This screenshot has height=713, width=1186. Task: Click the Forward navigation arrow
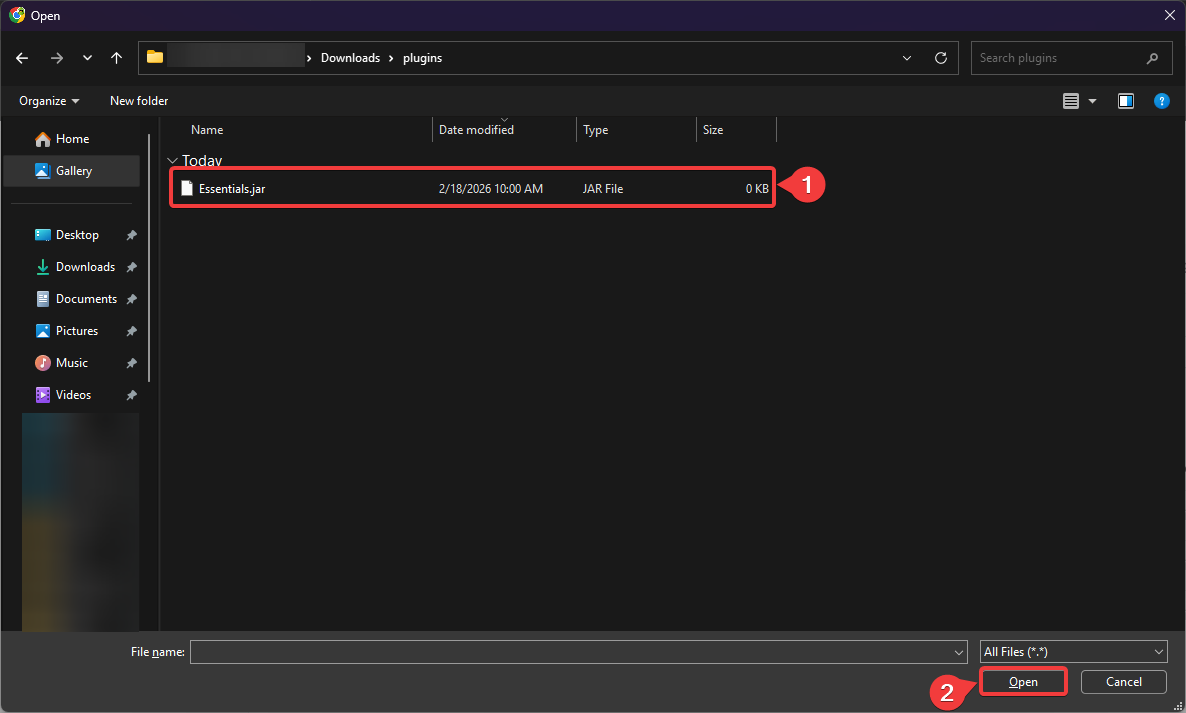pyautogui.click(x=56, y=58)
